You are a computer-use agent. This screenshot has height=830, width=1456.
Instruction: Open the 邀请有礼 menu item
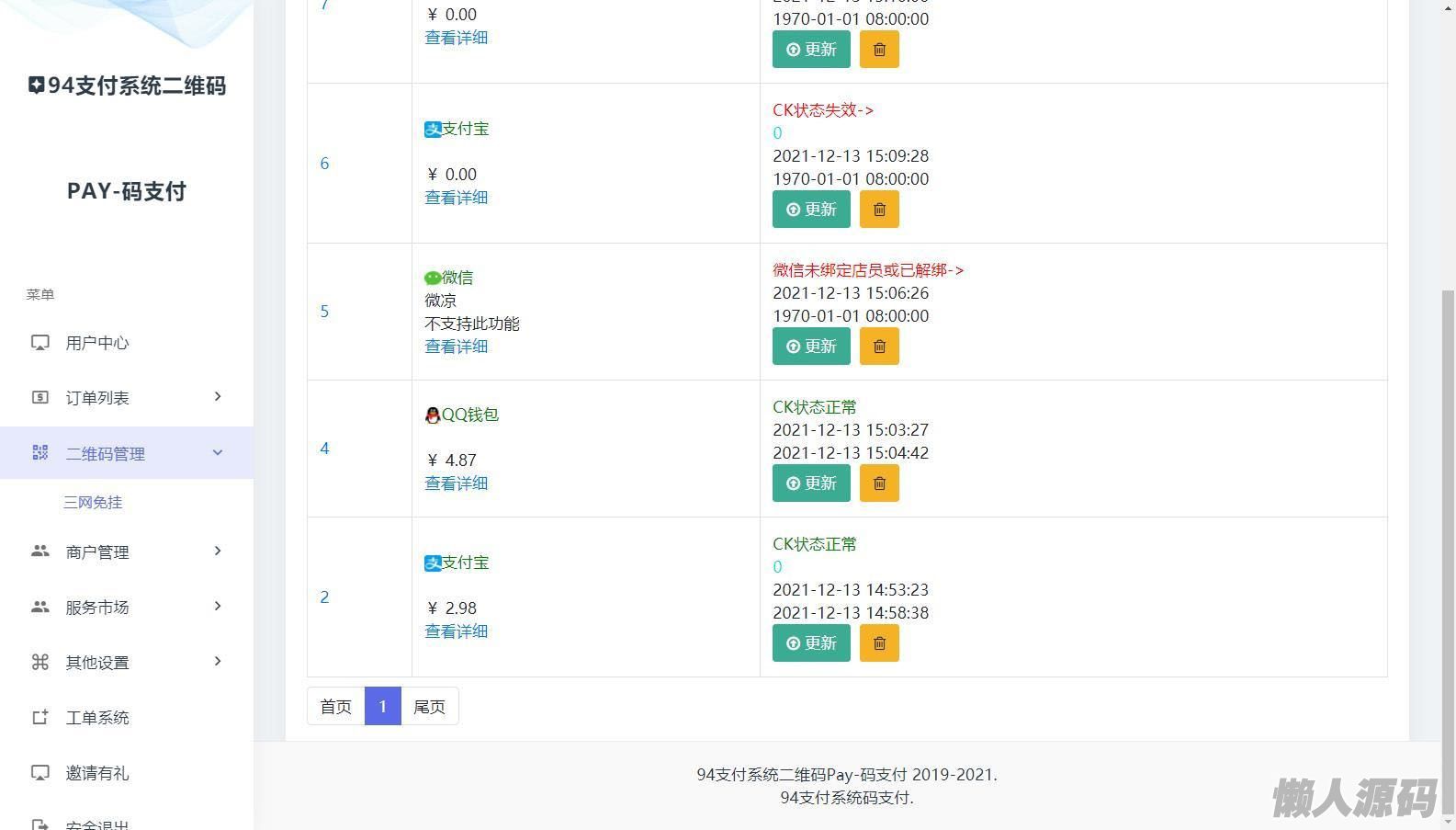coord(97,773)
